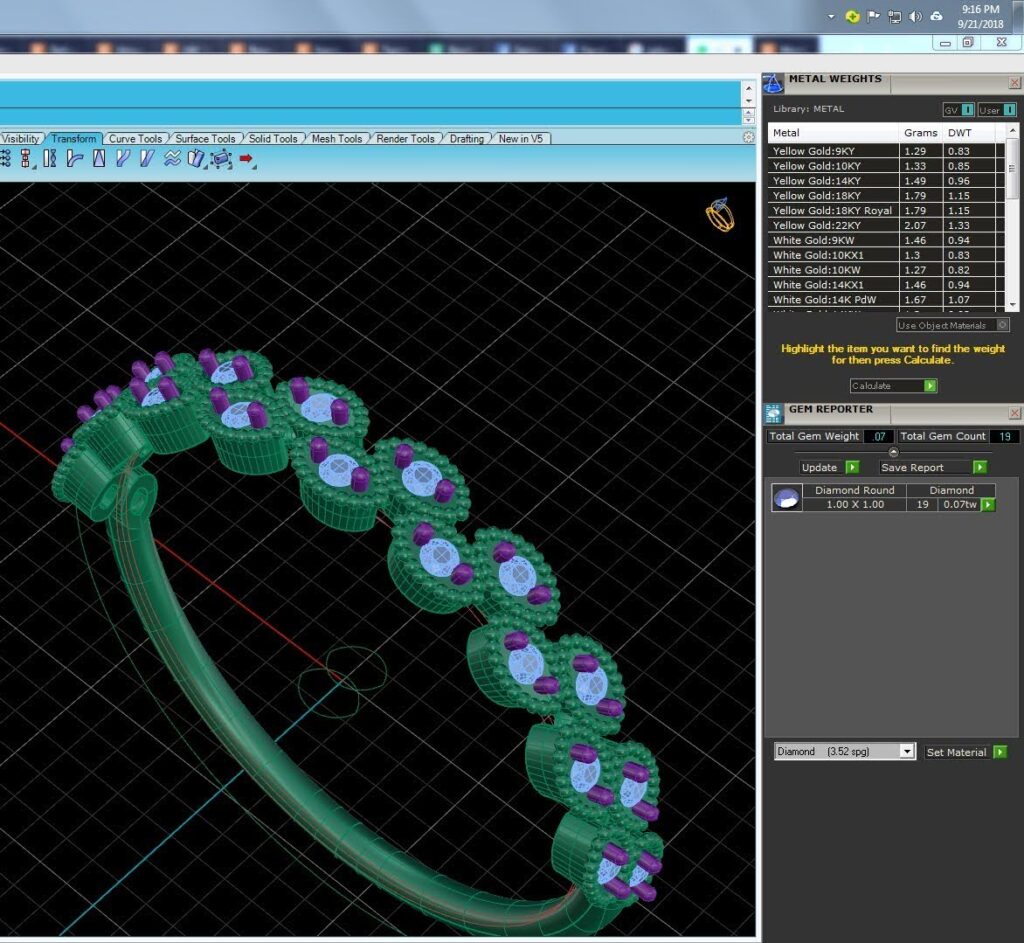Open the toolbar options gear
Viewport: 1024px width, 943px height.
click(x=748, y=137)
